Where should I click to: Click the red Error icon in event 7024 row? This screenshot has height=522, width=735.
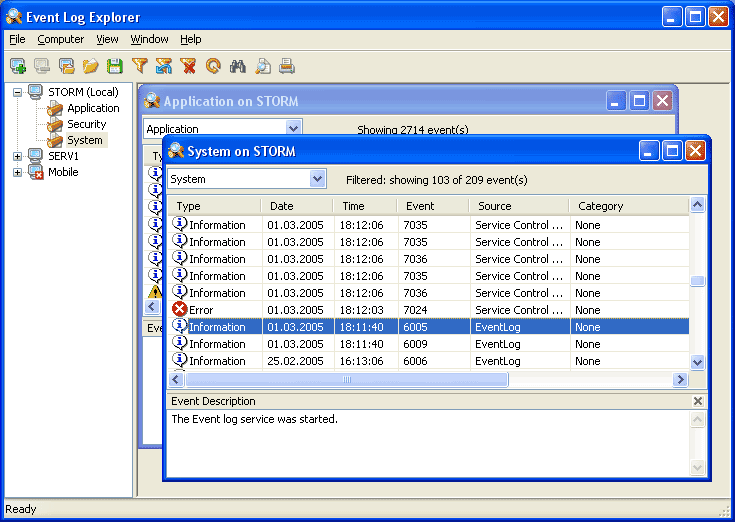[x=180, y=309]
